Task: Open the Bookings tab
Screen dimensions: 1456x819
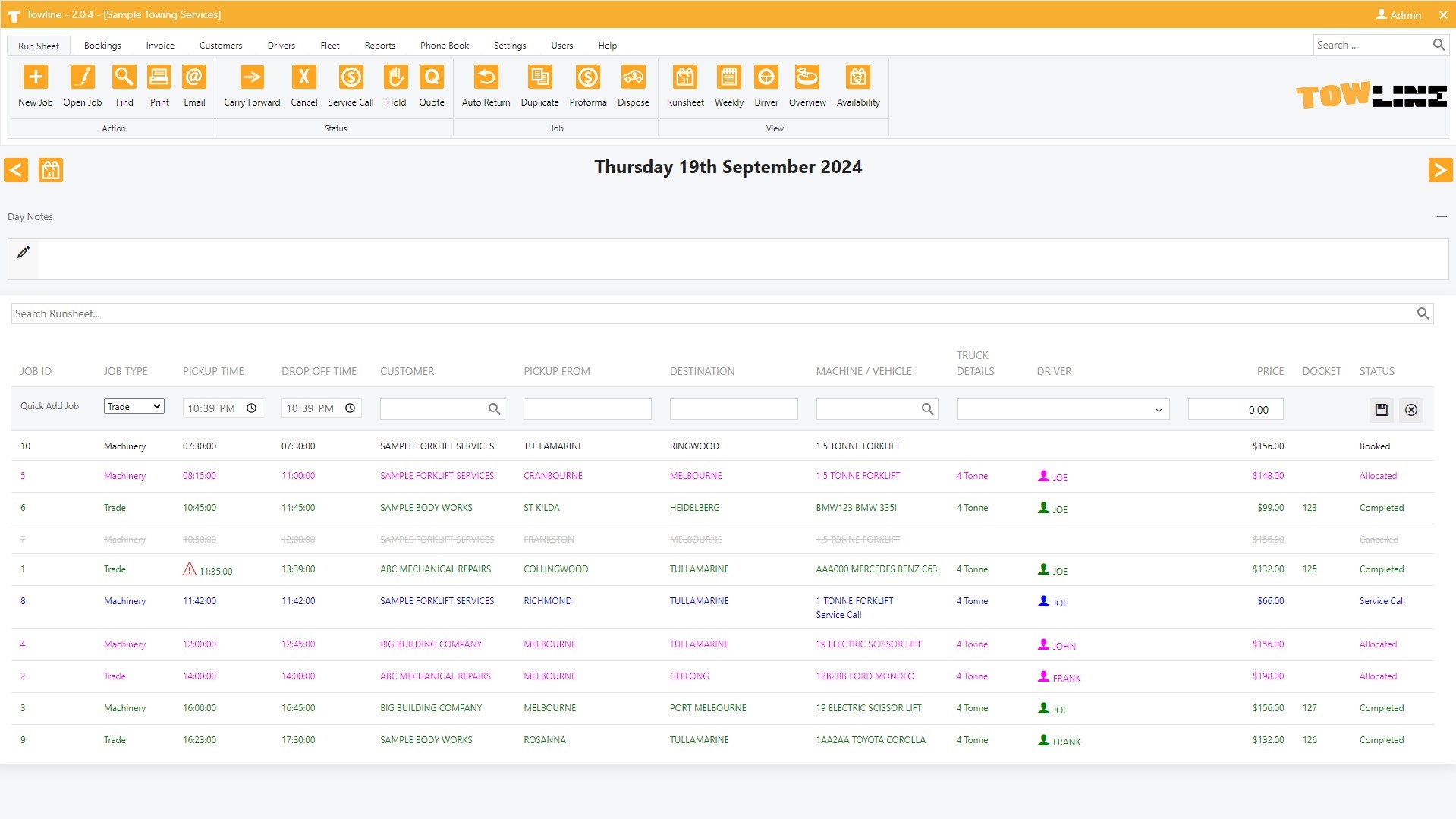Action: (x=102, y=46)
